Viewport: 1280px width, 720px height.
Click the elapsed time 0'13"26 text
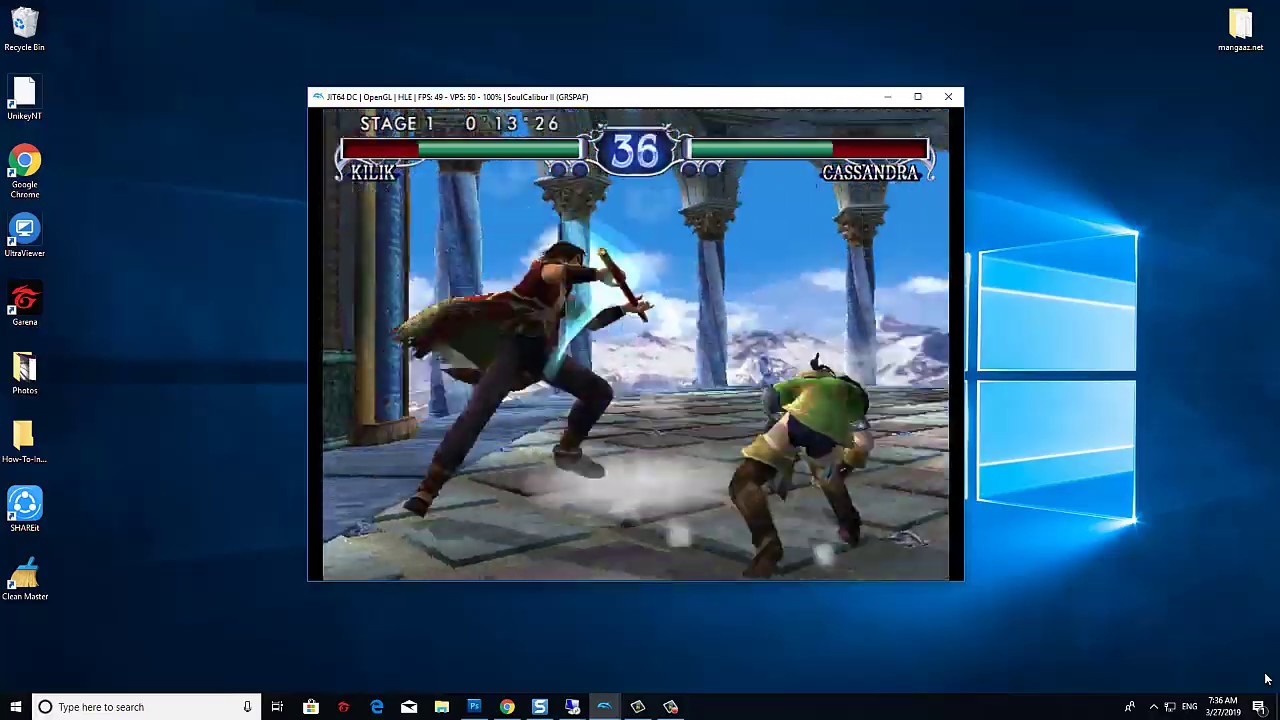pos(512,124)
